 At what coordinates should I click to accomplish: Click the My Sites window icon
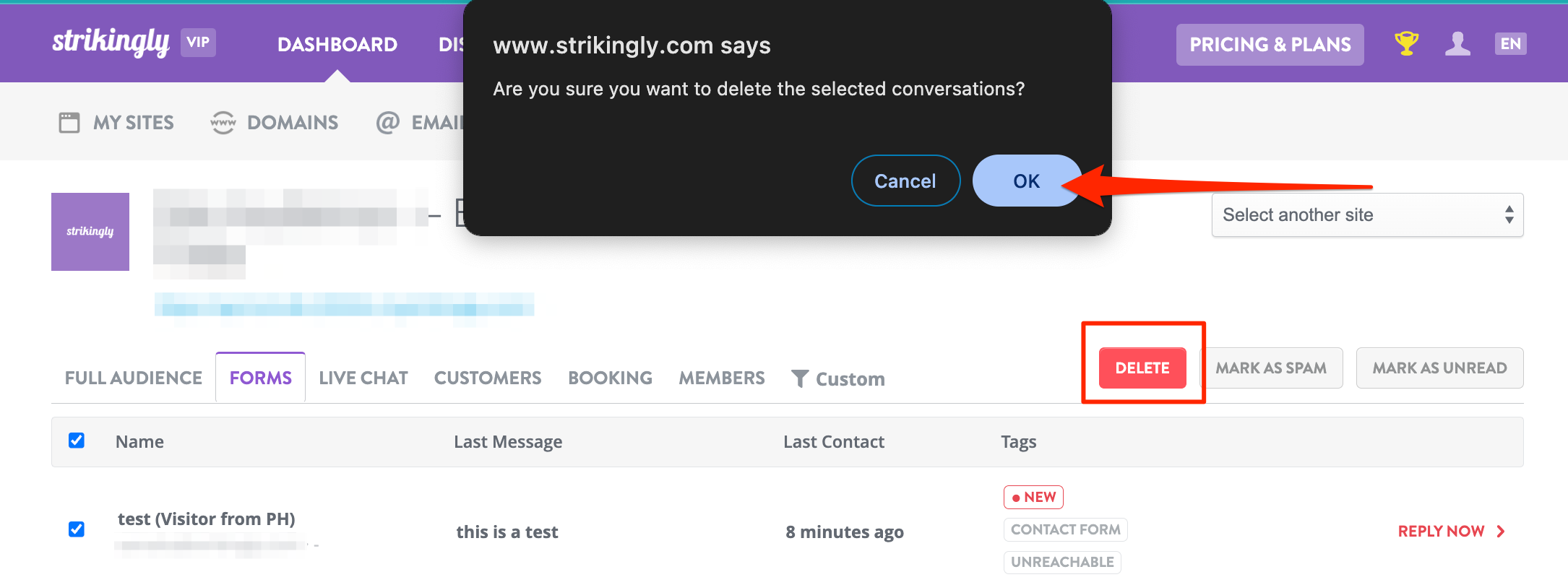[x=69, y=123]
